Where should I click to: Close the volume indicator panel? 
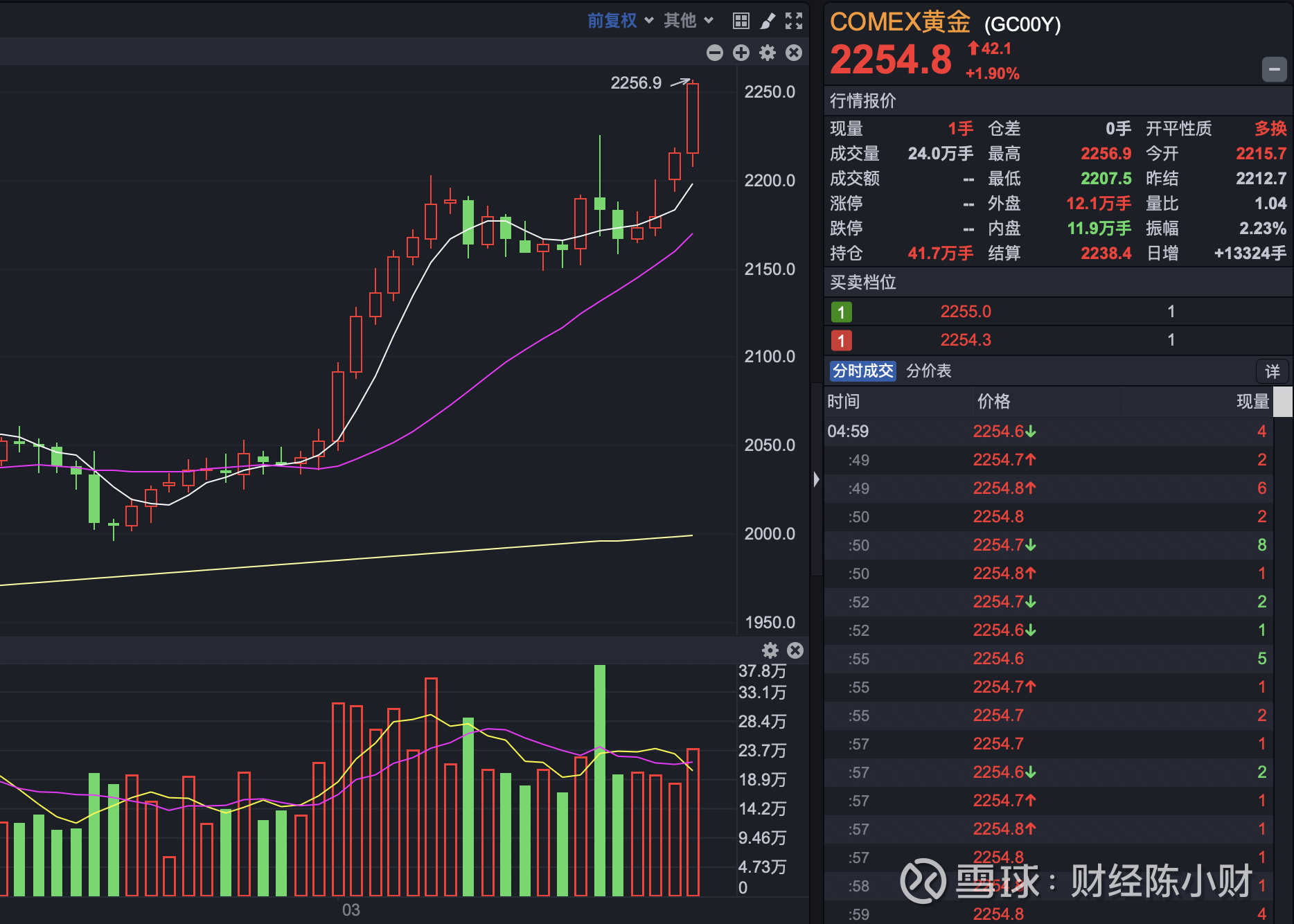click(795, 650)
